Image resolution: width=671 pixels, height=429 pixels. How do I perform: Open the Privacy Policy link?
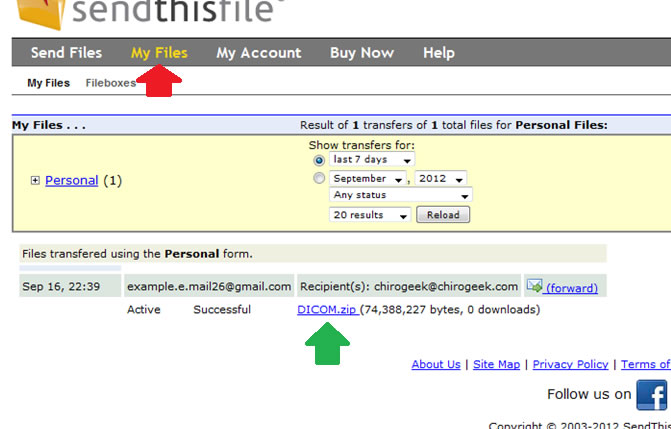pyautogui.click(x=570, y=364)
